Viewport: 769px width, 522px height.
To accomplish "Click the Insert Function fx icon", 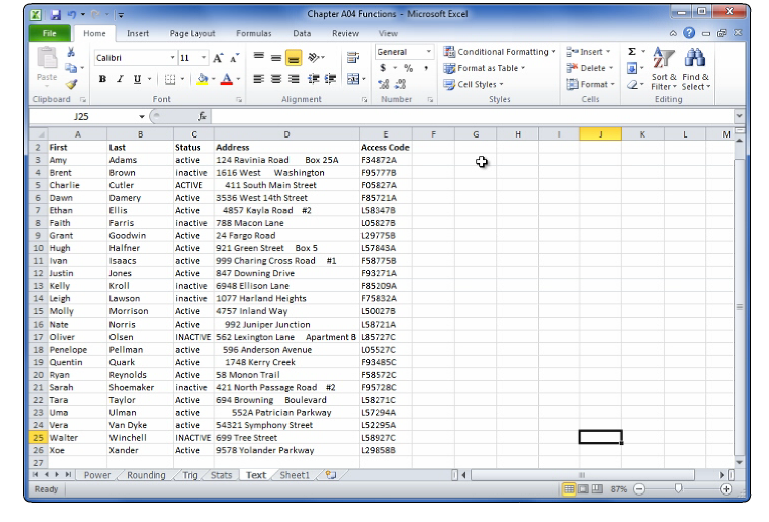I will pyautogui.click(x=203, y=116).
